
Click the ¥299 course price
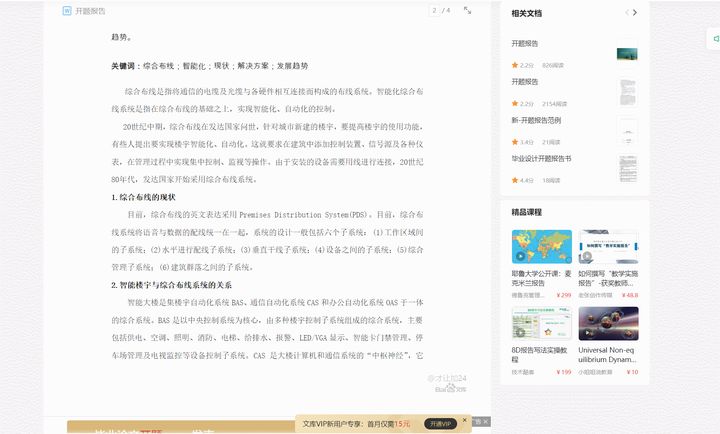click(564, 295)
